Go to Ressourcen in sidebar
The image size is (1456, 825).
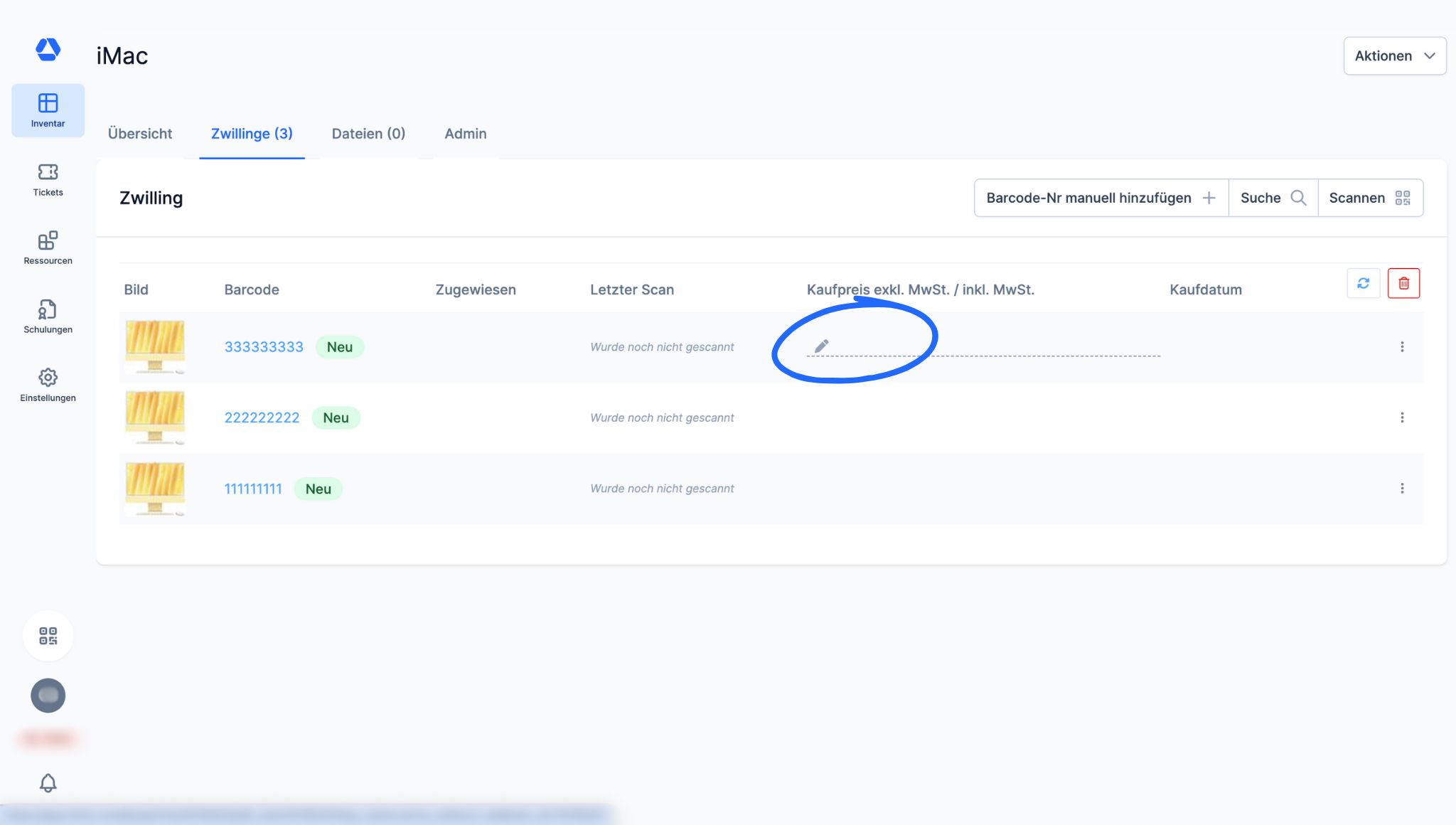[x=48, y=247]
